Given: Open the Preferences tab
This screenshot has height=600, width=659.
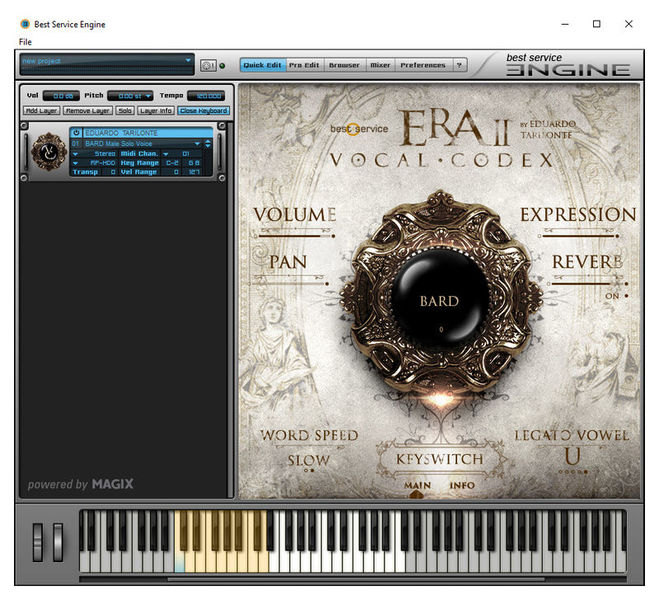Looking at the screenshot, I should (x=423, y=66).
